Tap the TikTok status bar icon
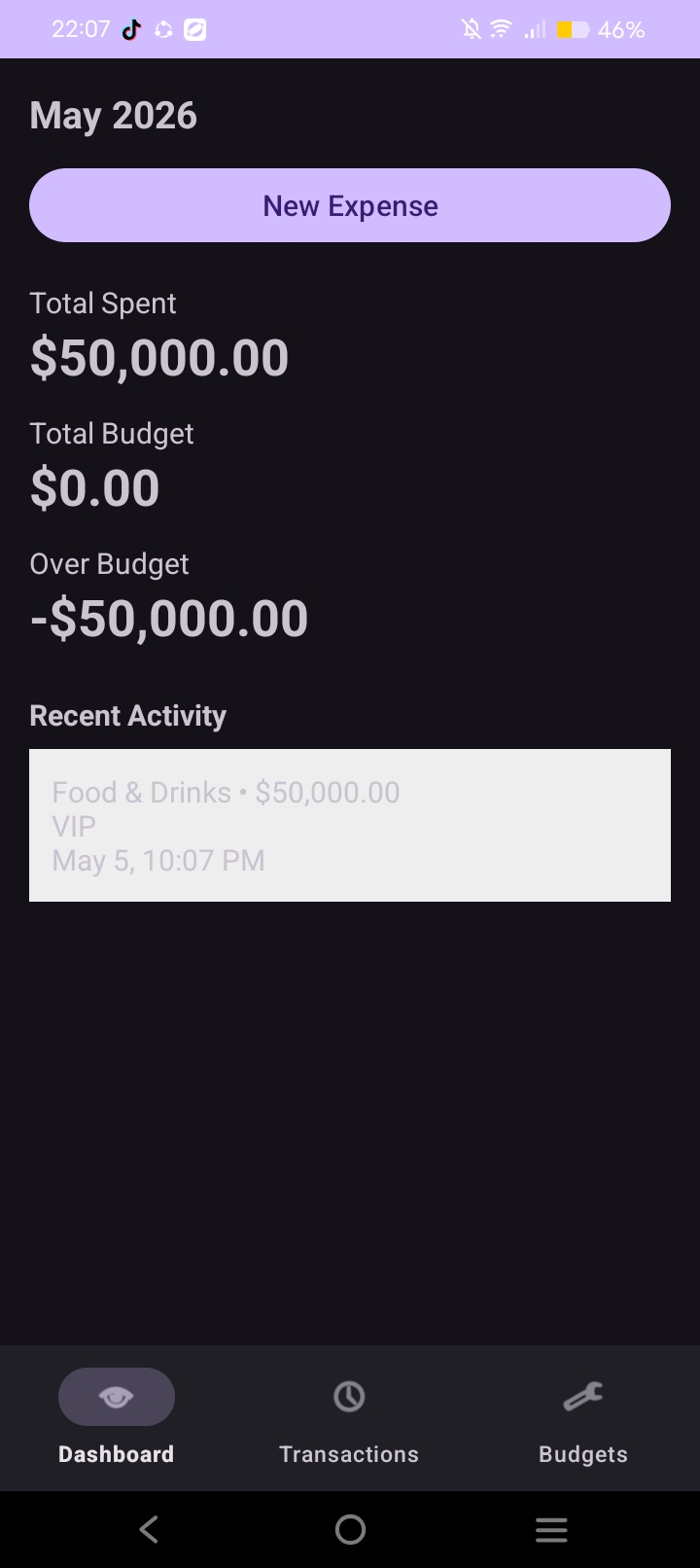The height and width of the screenshot is (1568, 700). pyautogui.click(x=131, y=30)
